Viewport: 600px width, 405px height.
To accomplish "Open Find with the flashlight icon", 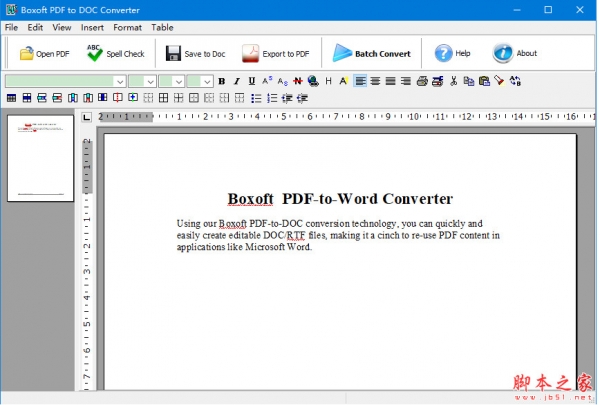I will [x=499, y=80].
